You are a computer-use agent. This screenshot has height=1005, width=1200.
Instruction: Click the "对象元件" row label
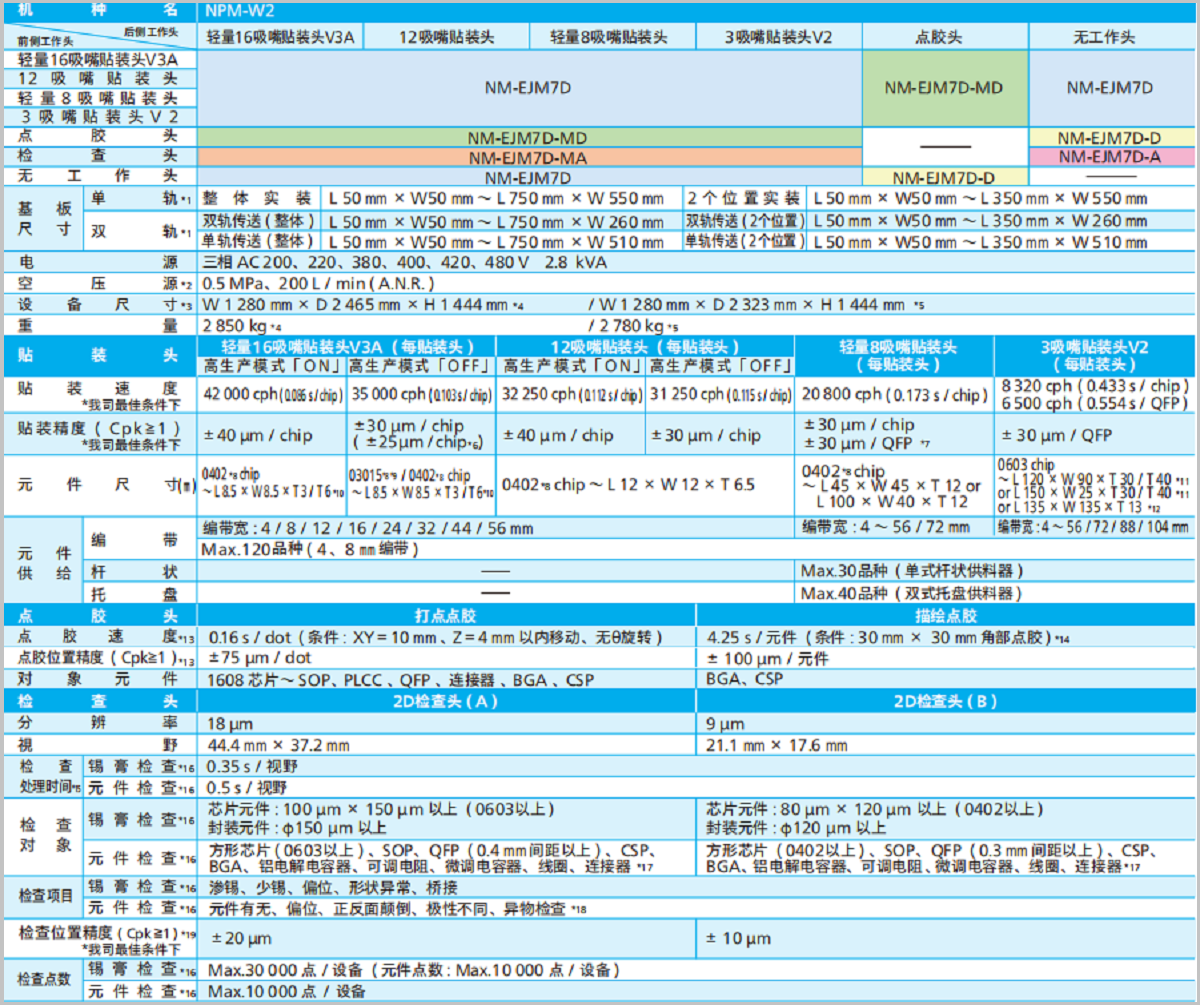point(98,680)
